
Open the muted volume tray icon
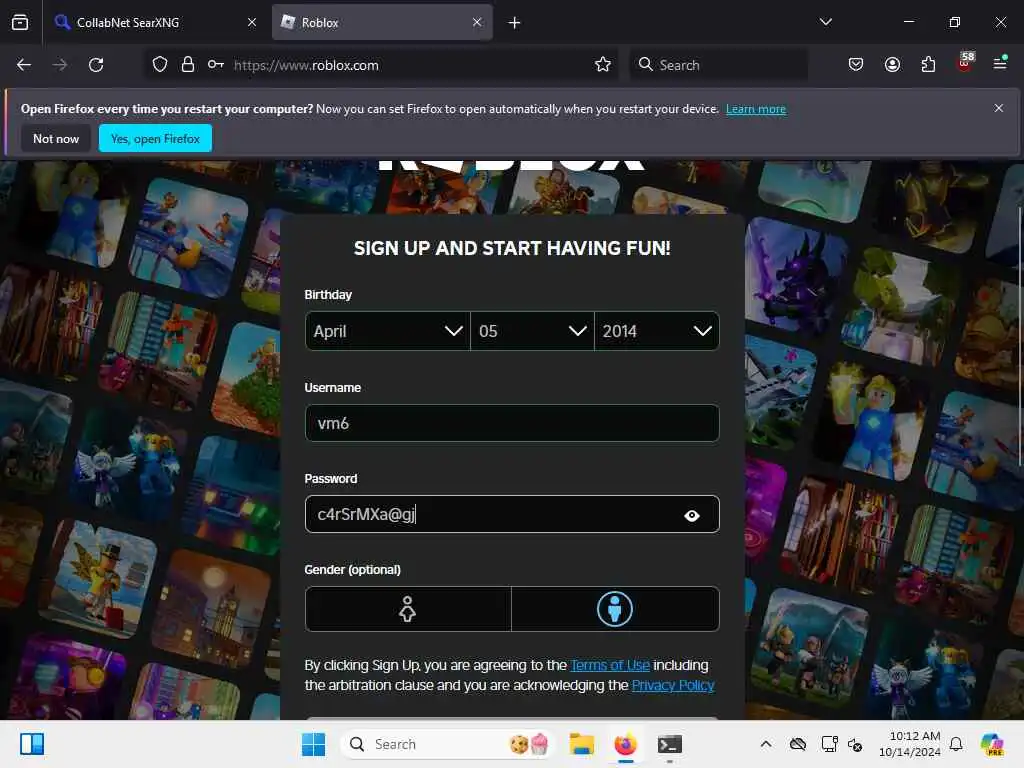click(855, 744)
